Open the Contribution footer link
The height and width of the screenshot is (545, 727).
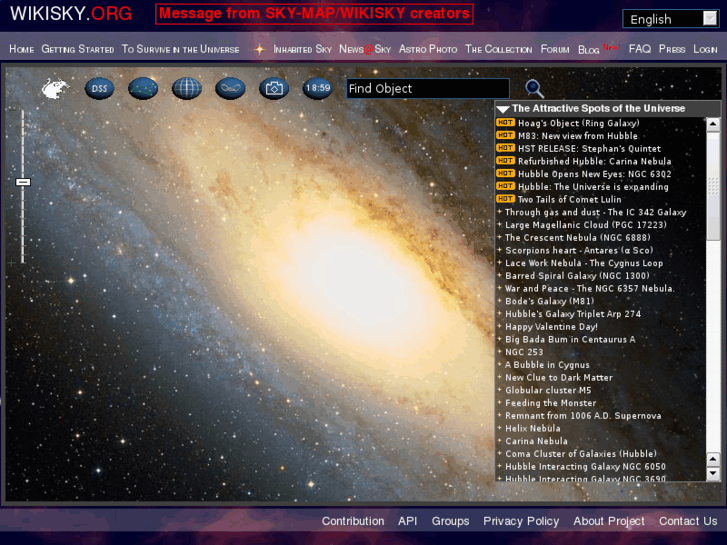pos(353,521)
